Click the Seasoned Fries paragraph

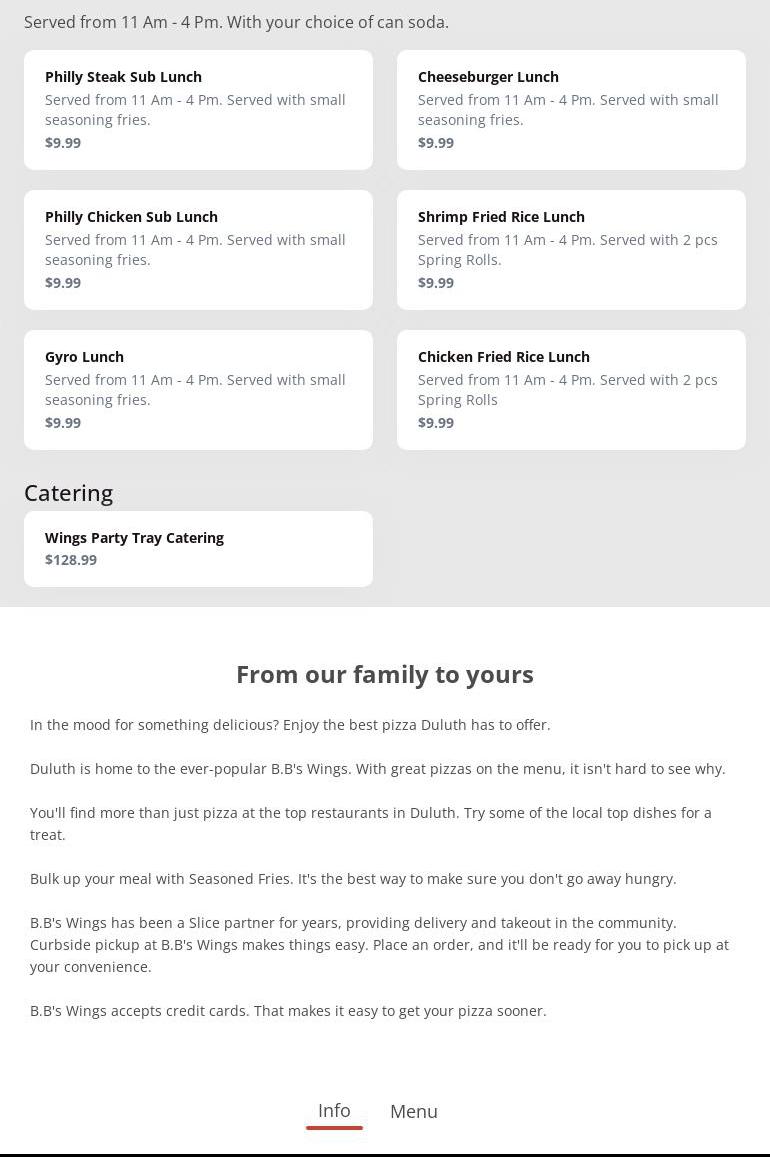(x=353, y=879)
